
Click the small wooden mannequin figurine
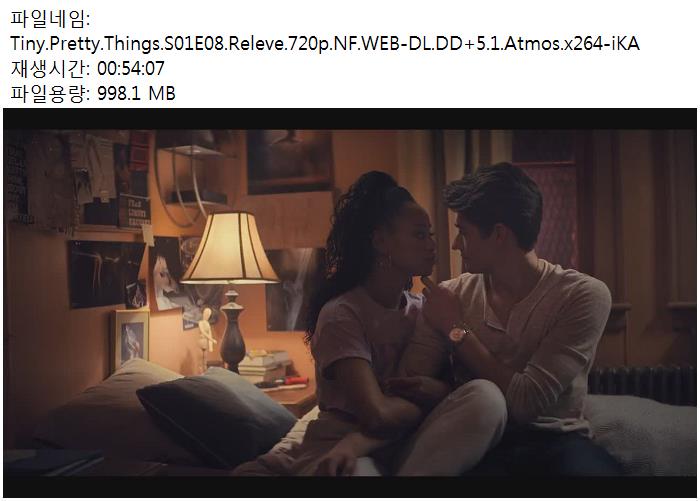[x=206, y=333]
